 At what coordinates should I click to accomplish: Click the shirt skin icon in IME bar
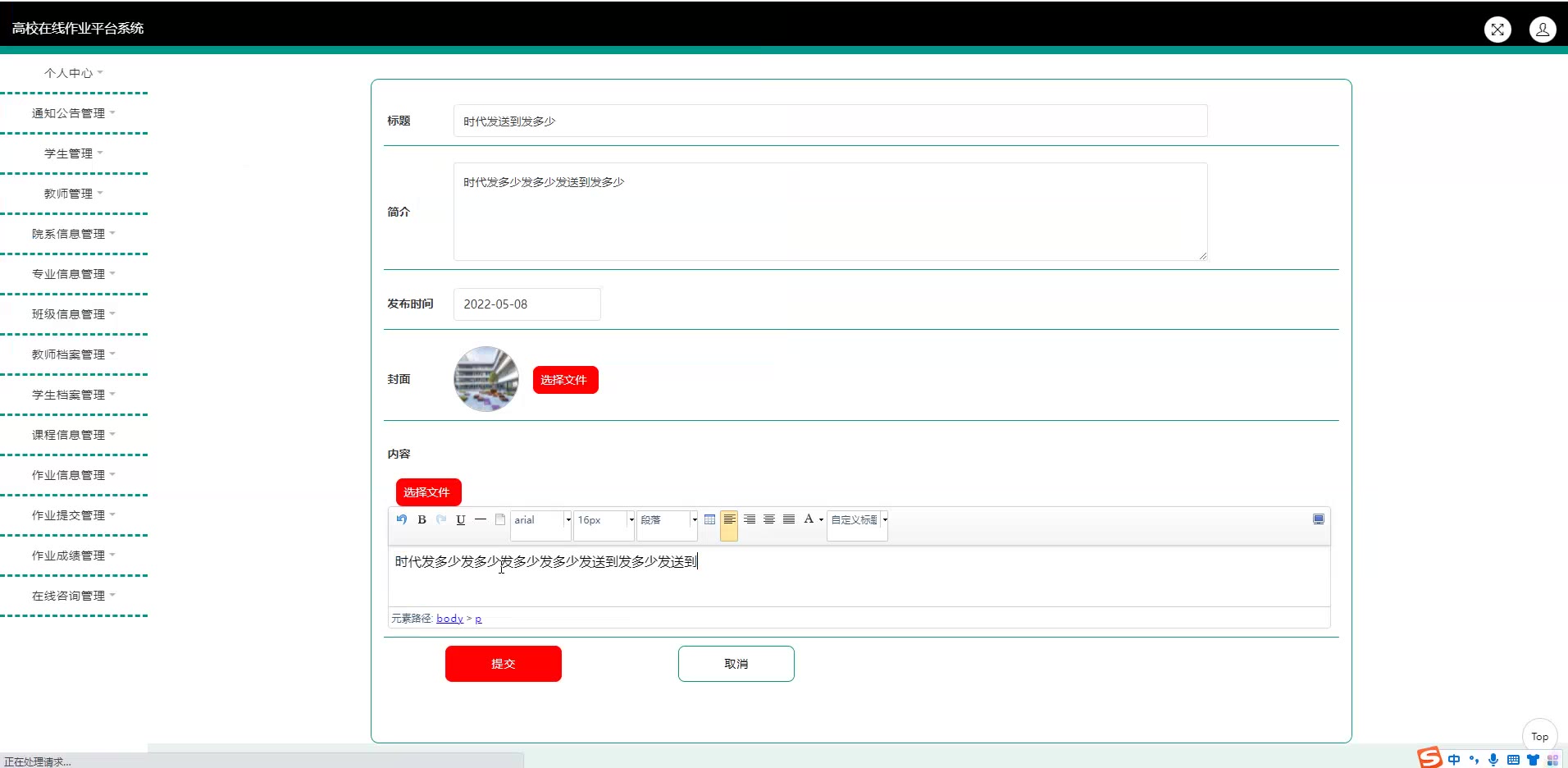pyautogui.click(x=1533, y=760)
